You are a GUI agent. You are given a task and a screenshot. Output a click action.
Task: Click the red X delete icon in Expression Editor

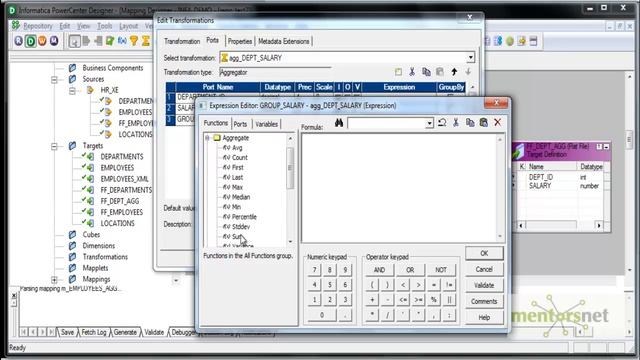[x=498, y=122]
